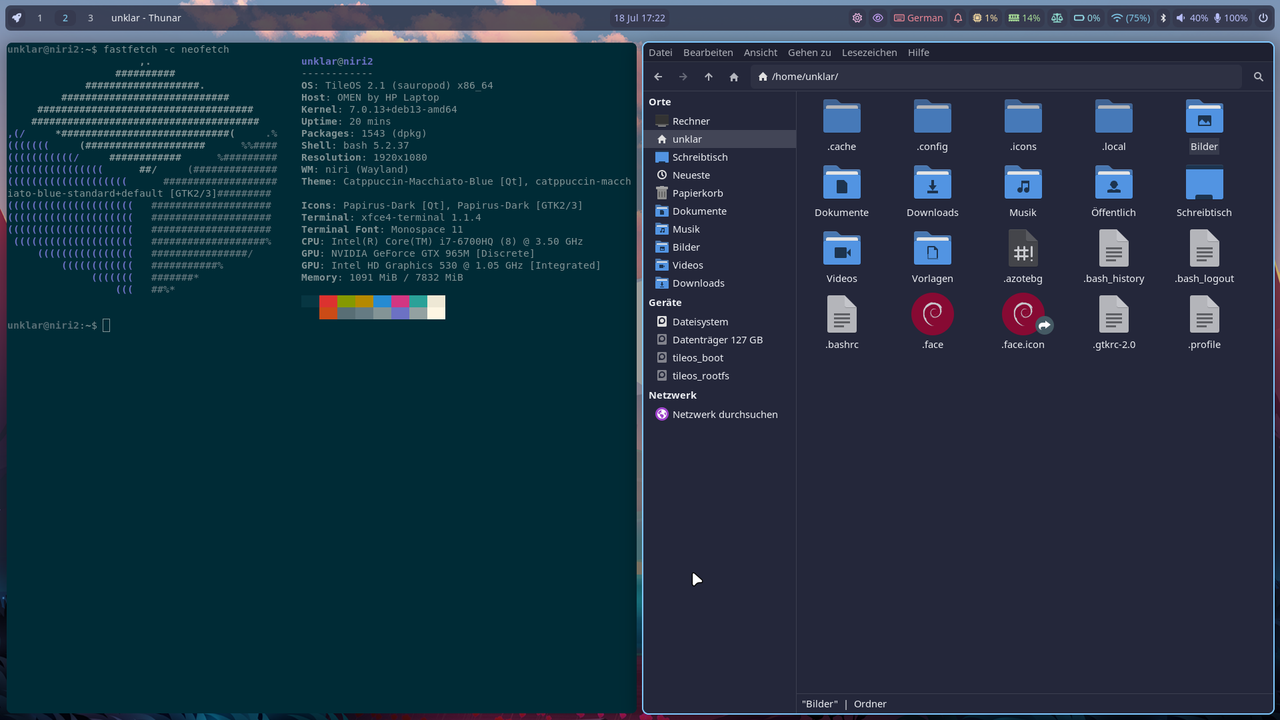Go to parent folder with up arrow
This screenshot has width=1280, height=720.
pos(709,77)
